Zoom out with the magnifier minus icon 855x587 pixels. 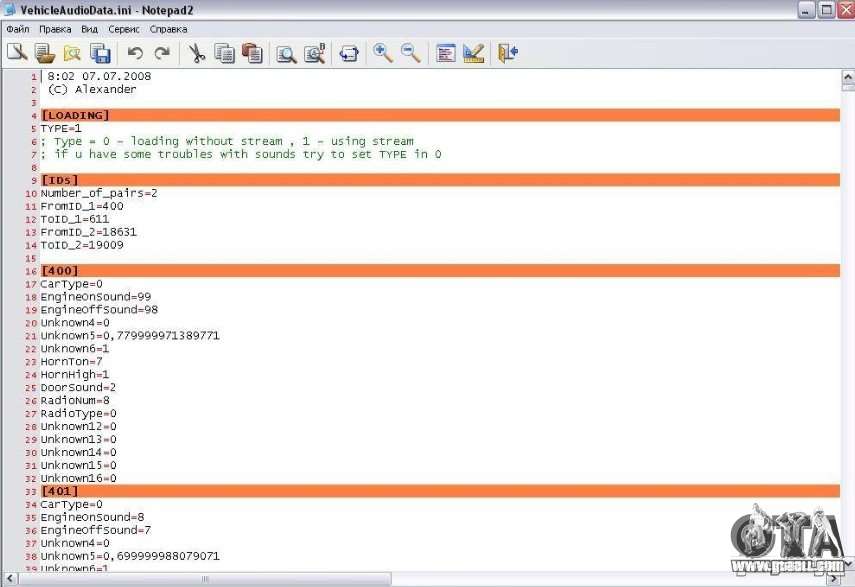pyautogui.click(x=411, y=53)
